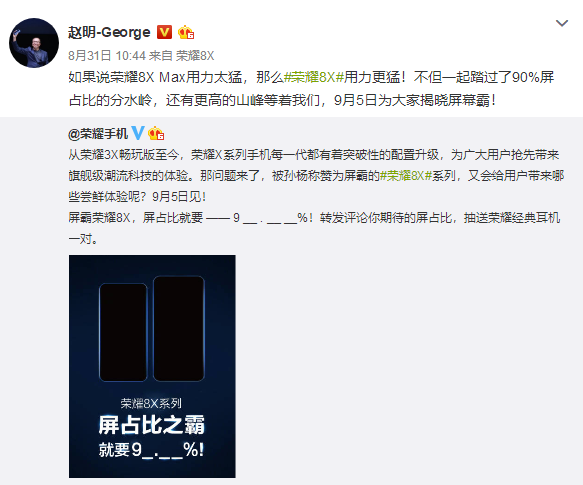583x485 pixels.
Task: Visit the @荣耀手机 account link
Action: (x=98, y=134)
